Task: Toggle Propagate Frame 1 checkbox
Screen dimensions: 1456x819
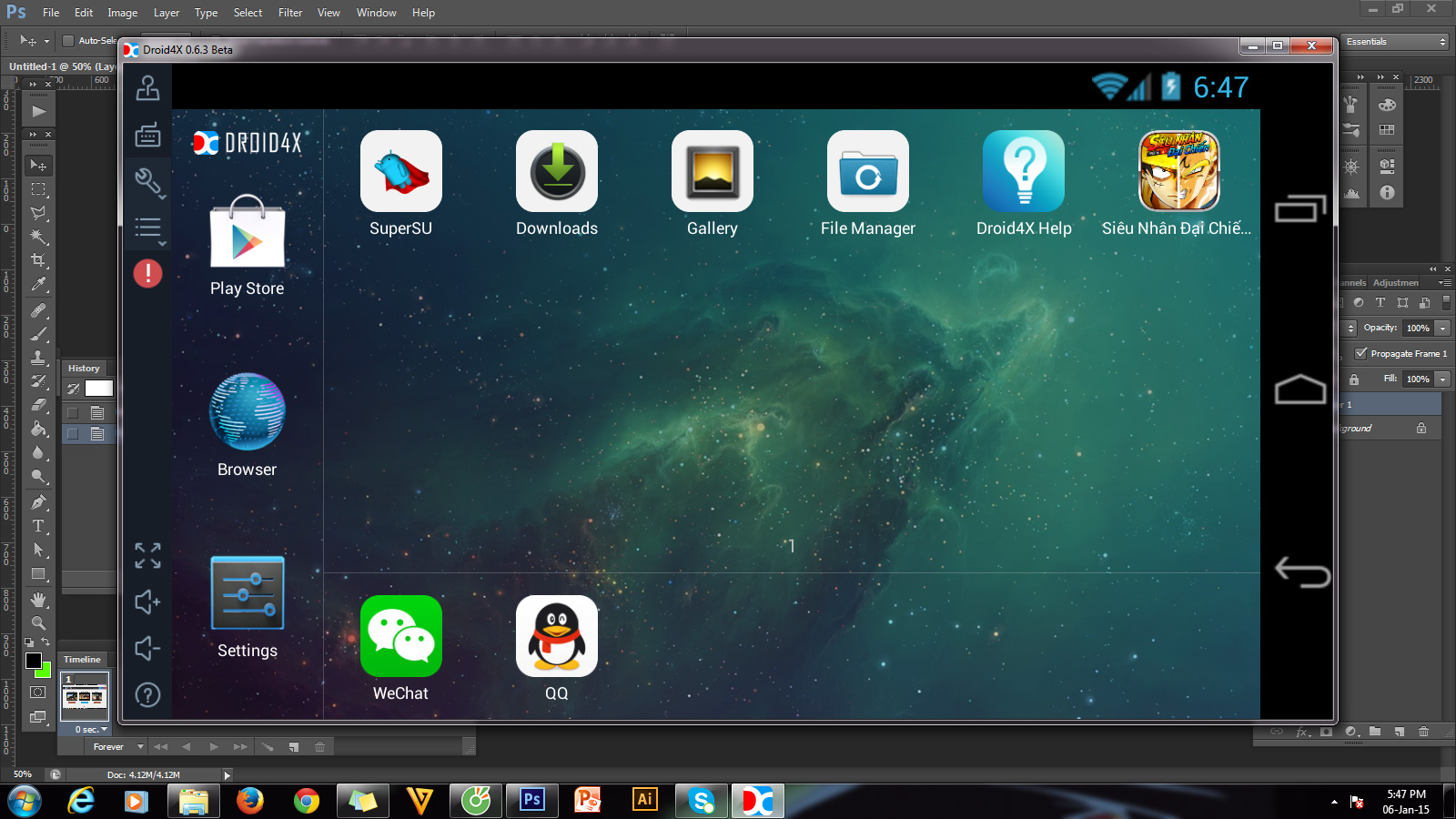Action: (x=1361, y=353)
